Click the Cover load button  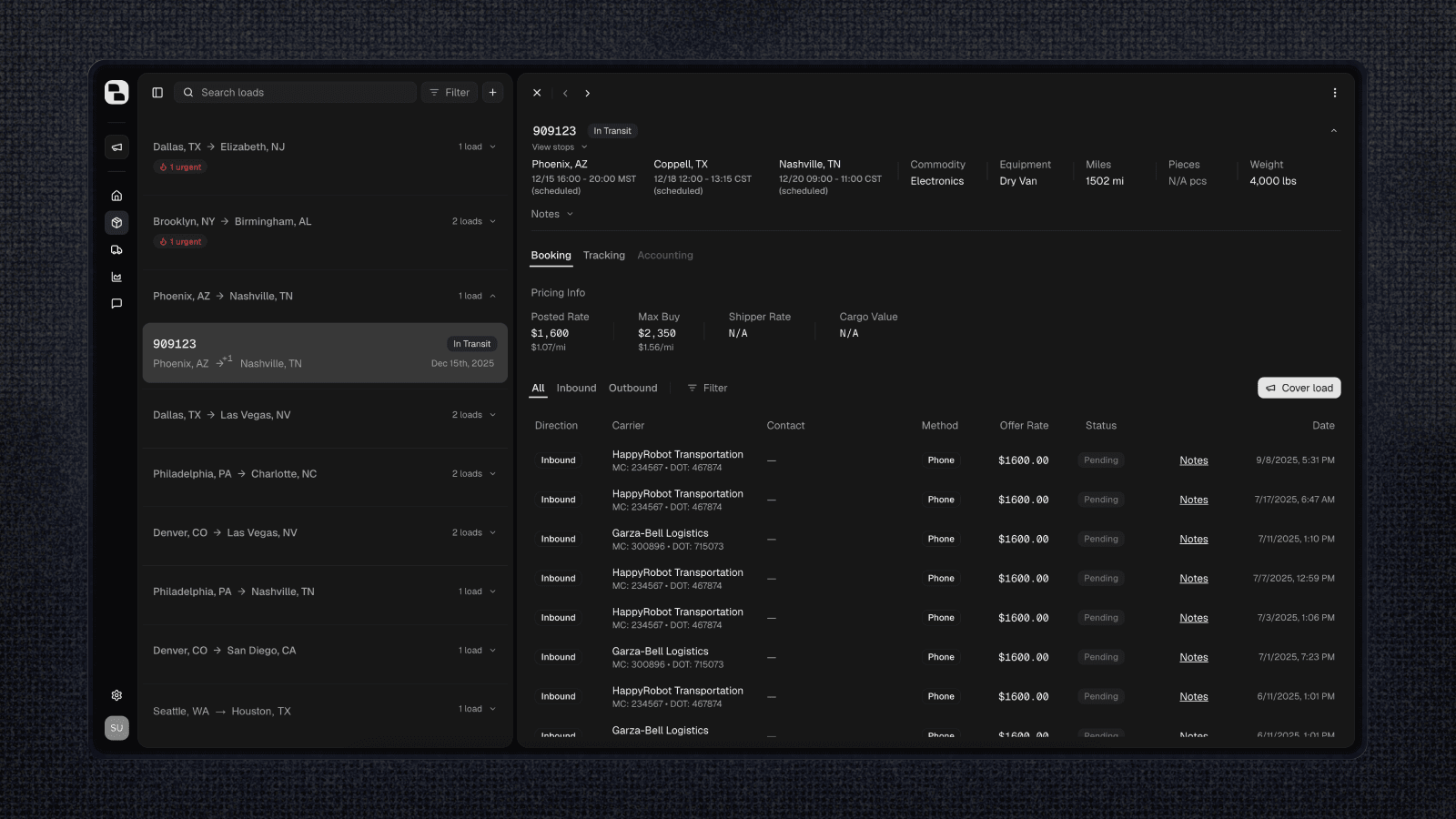1299,388
